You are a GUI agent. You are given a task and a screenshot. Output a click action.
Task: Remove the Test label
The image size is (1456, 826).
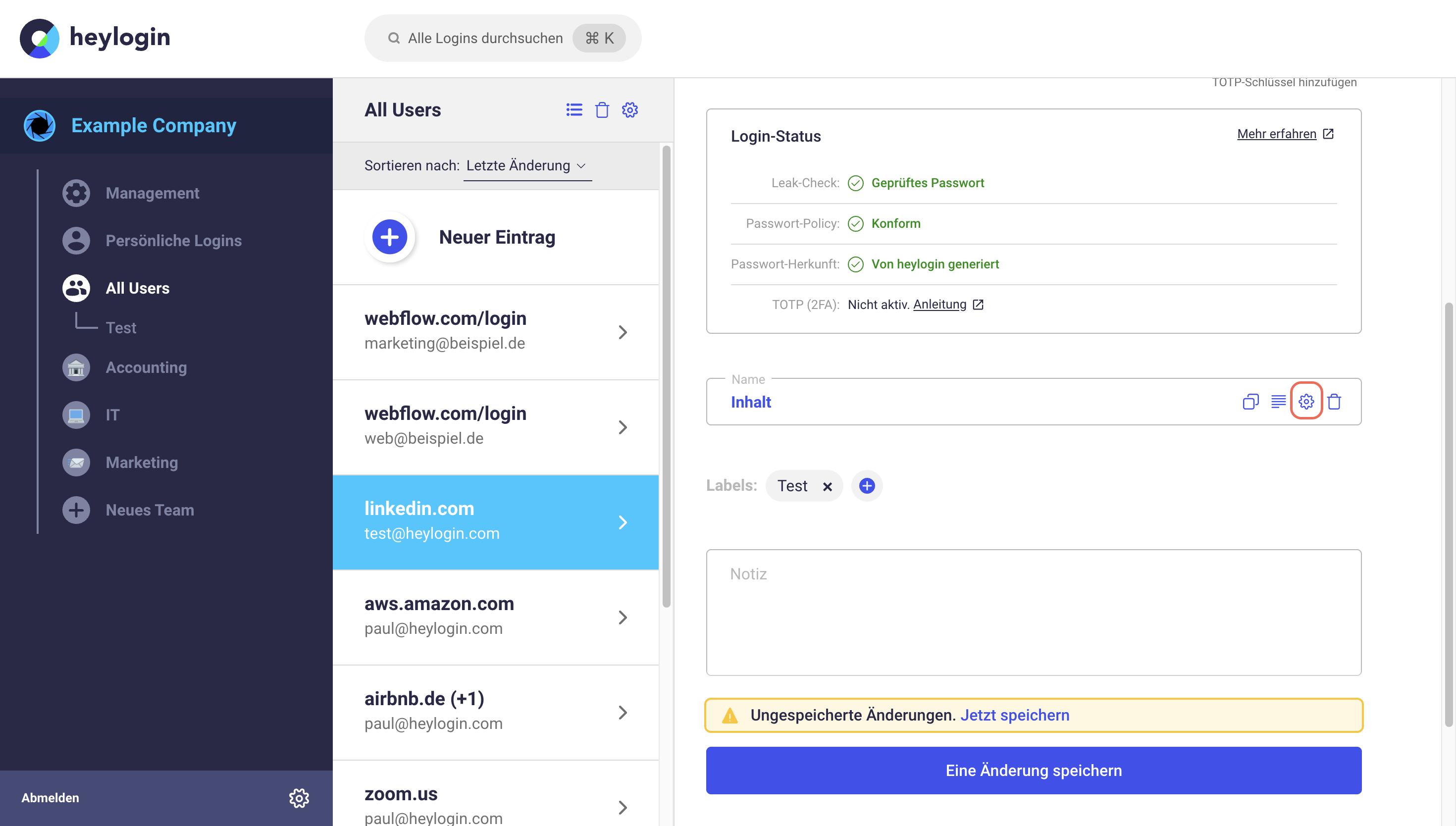828,486
